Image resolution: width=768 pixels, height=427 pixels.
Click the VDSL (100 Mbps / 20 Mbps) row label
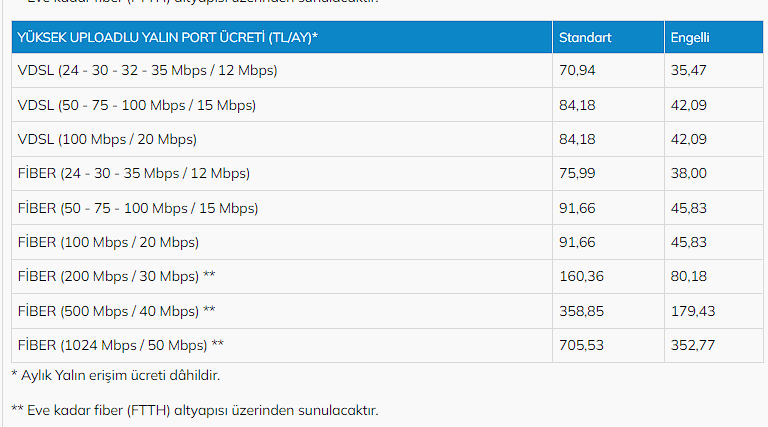(x=107, y=140)
